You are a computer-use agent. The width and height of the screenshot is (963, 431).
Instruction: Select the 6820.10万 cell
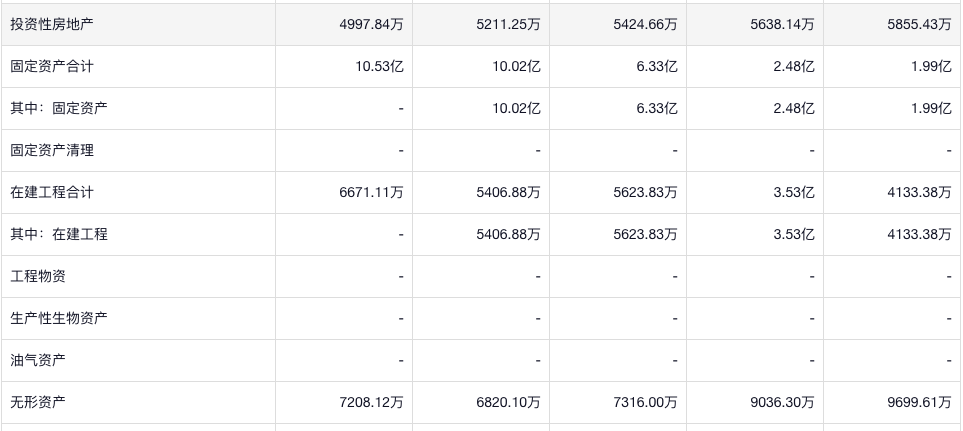point(508,402)
